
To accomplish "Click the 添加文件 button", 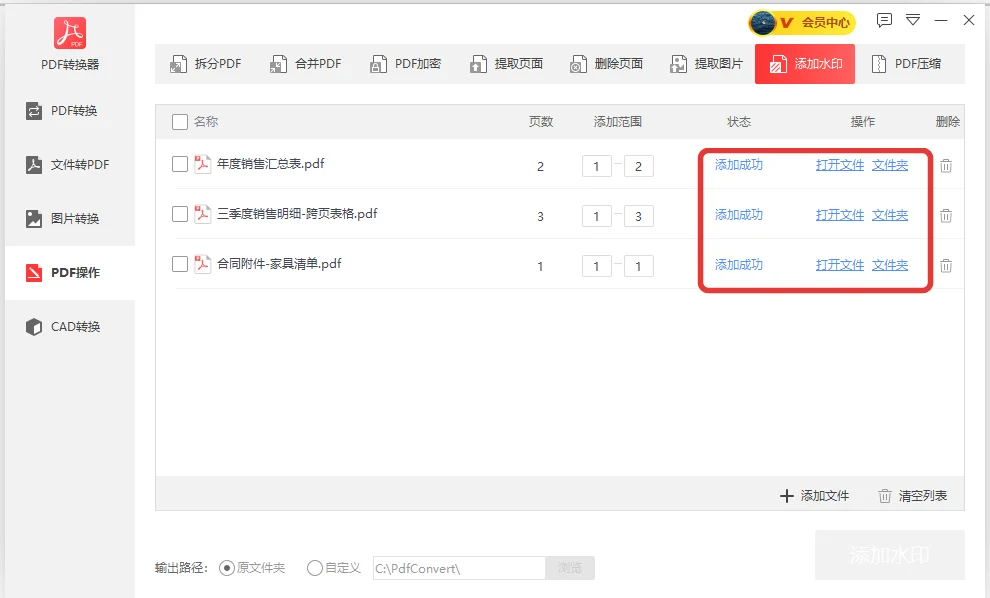I will click(x=814, y=496).
